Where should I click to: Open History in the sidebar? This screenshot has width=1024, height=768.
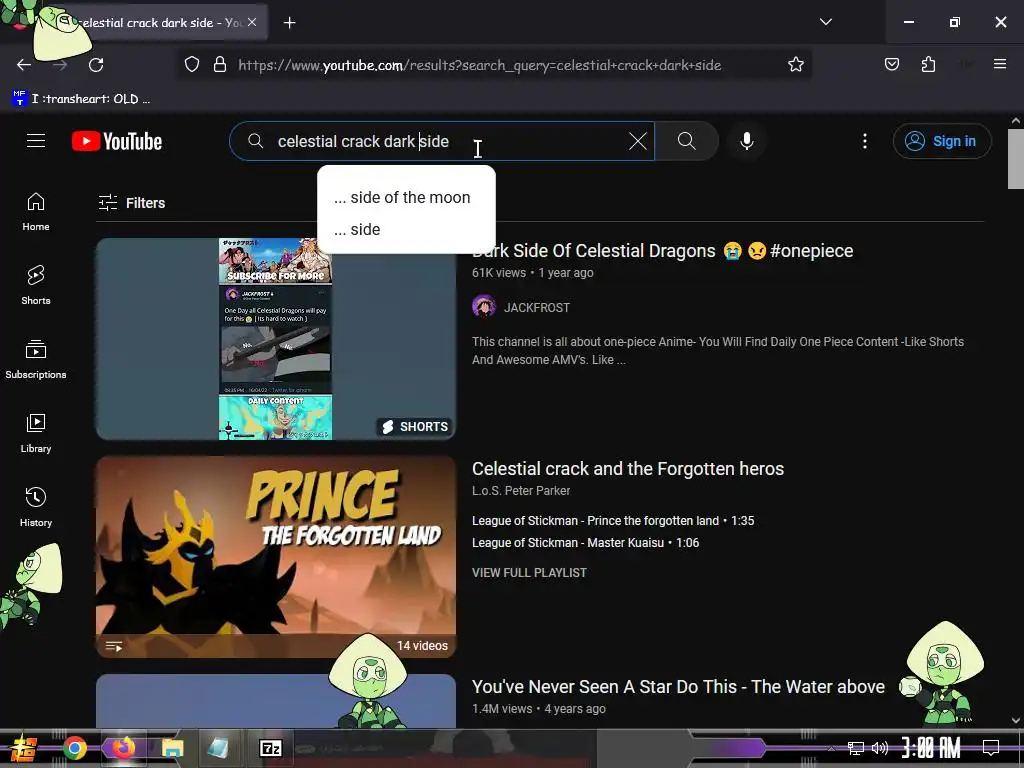pos(36,507)
